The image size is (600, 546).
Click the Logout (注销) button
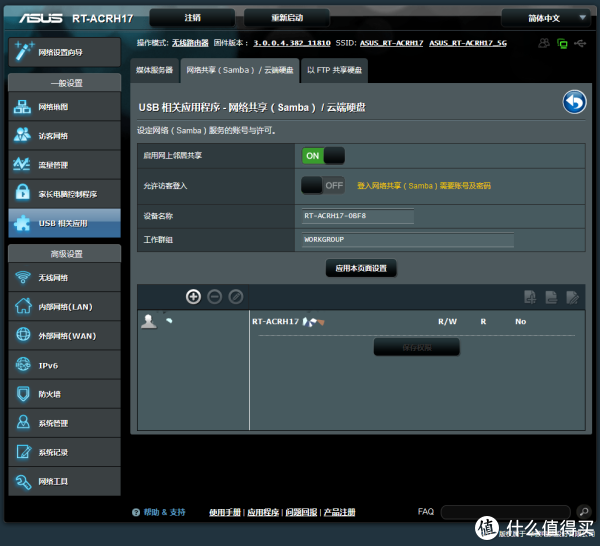(x=192, y=18)
